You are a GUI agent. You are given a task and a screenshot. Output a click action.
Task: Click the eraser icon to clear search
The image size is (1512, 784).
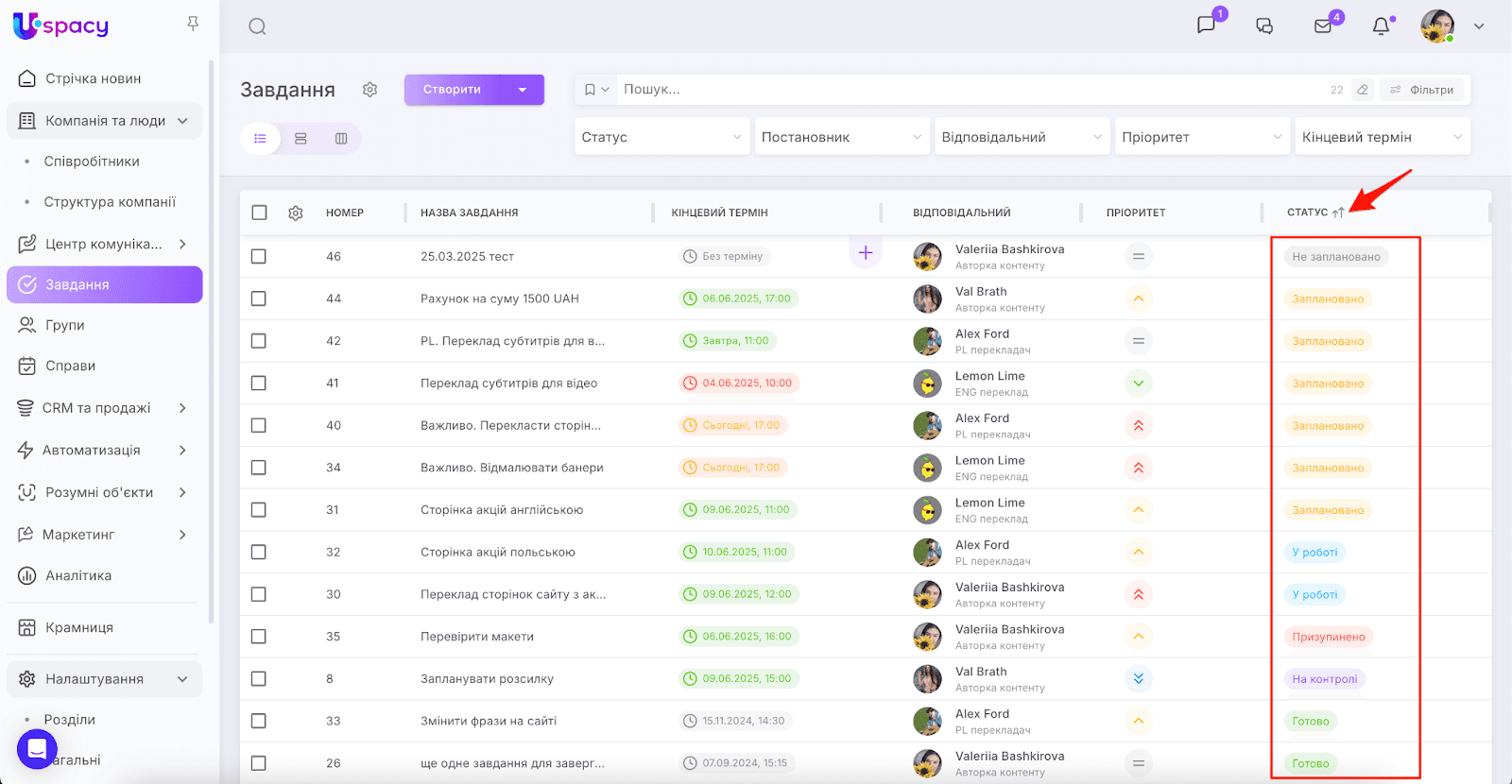point(1362,90)
